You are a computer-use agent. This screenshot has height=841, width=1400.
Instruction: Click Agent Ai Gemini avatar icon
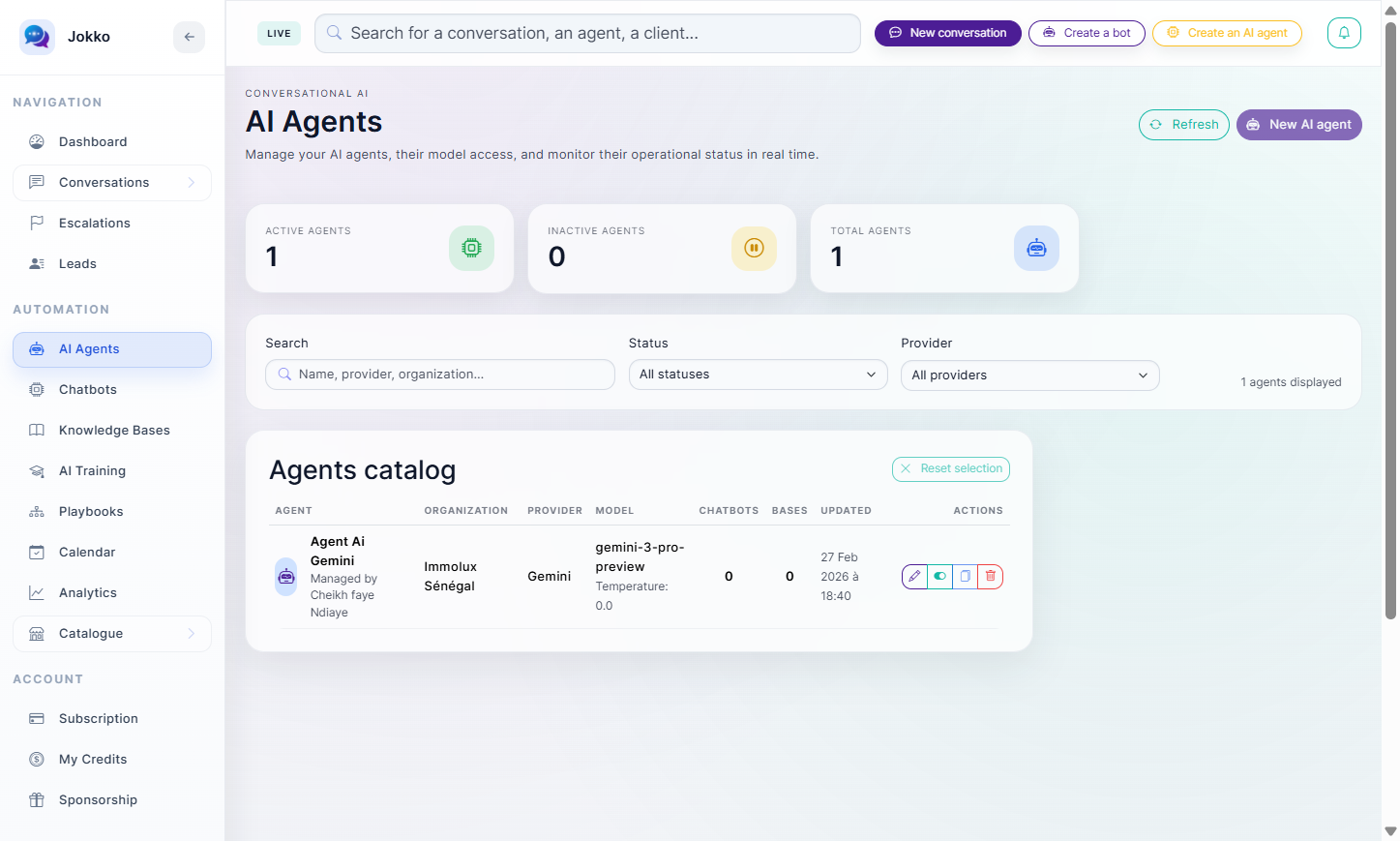[x=286, y=577]
